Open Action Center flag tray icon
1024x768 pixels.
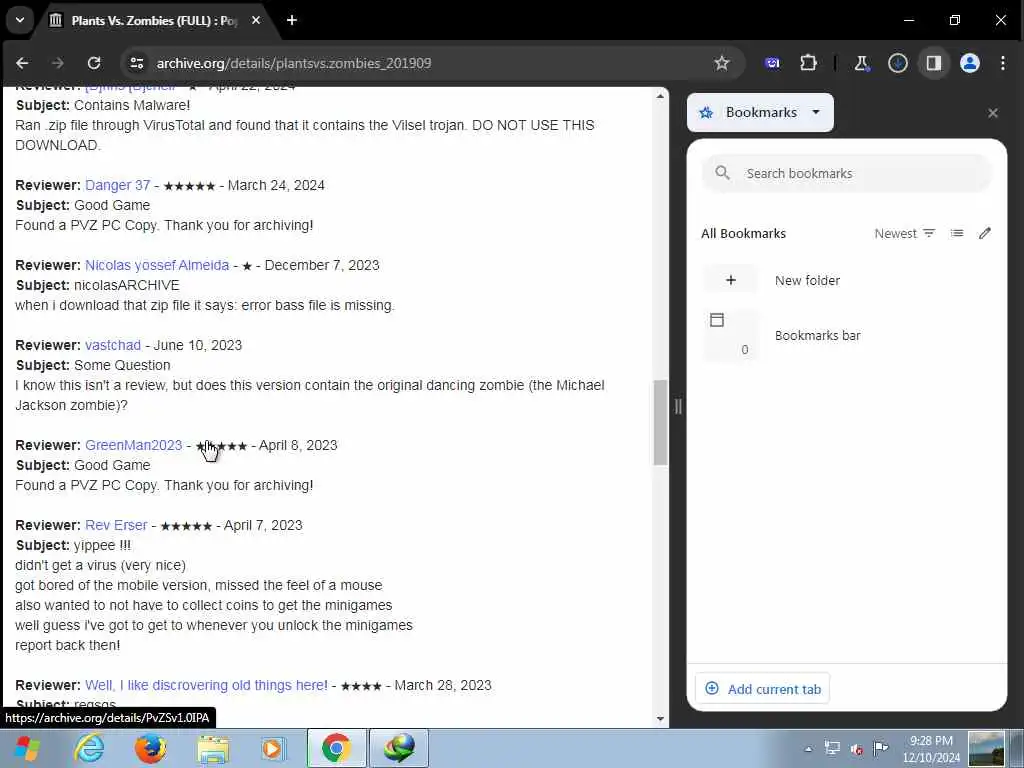(881, 748)
